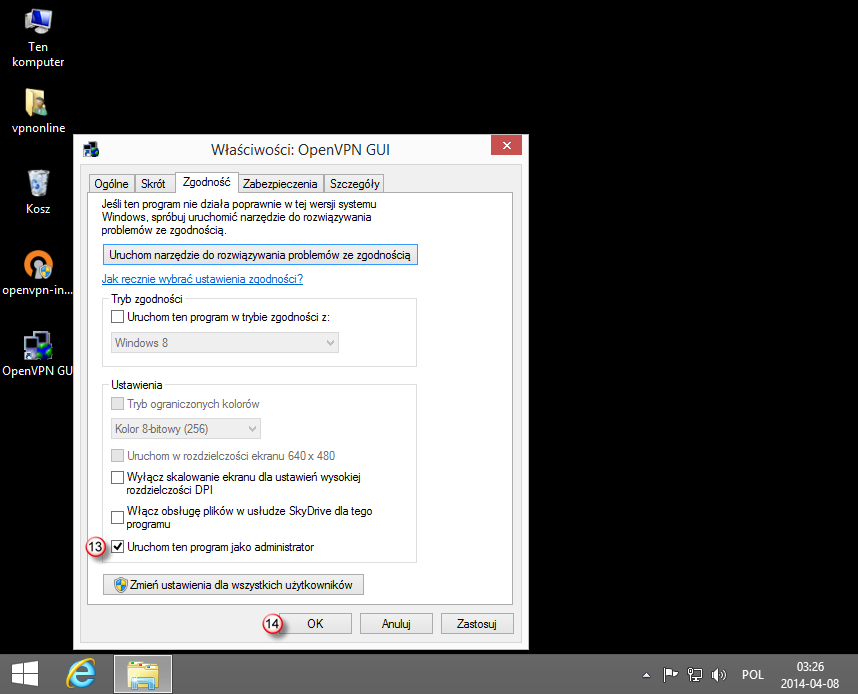Open link on manually choosing compatibility settings

tap(202, 279)
